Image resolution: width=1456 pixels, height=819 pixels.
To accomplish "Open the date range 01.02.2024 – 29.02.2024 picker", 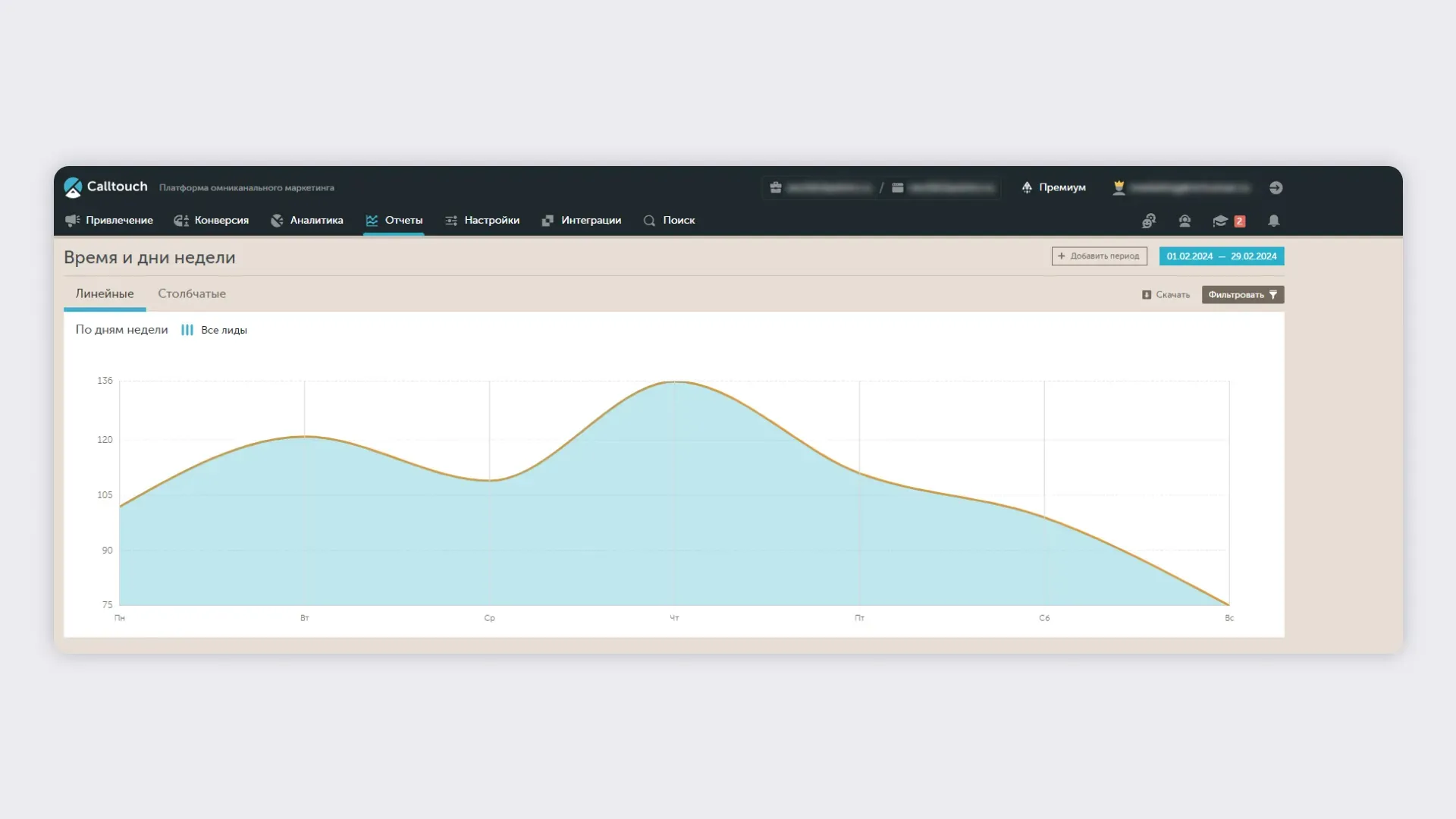I will [x=1221, y=256].
